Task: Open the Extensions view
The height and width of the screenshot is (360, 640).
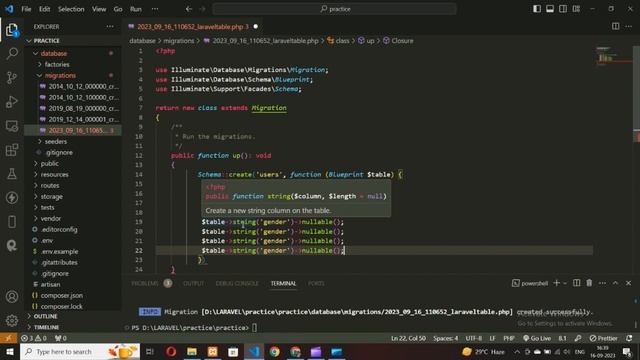Action: tap(12, 149)
